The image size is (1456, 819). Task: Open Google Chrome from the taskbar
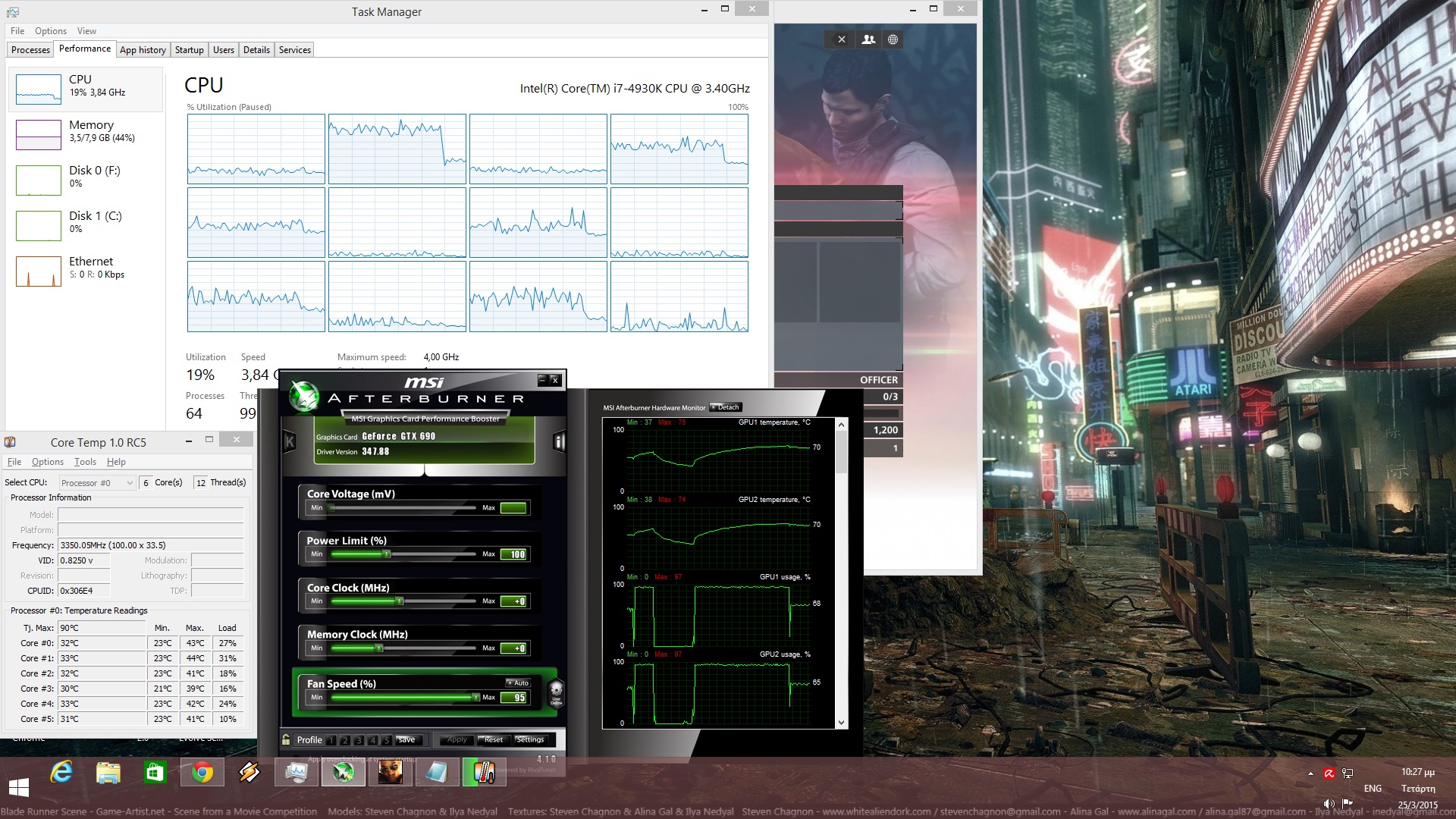(x=202, y=773)
